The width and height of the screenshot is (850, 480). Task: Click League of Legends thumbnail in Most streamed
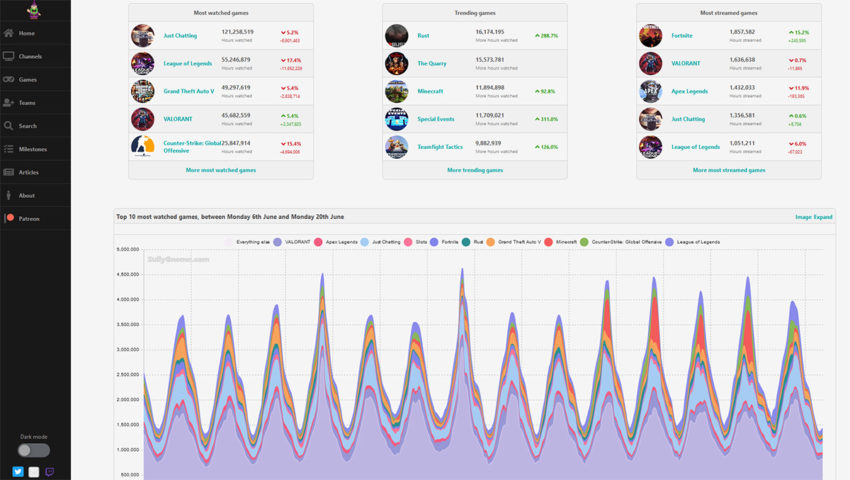pyautogui.click(x=651, y=147)
